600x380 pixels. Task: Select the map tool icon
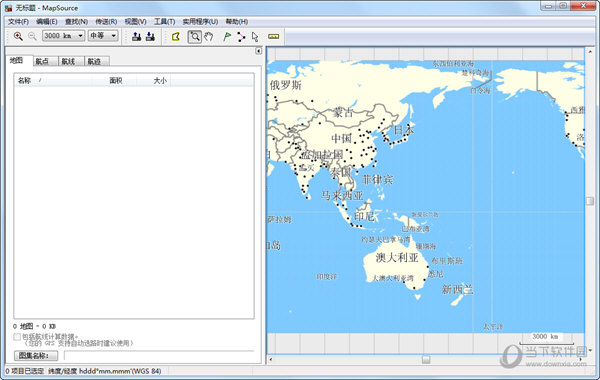(176, 37)
